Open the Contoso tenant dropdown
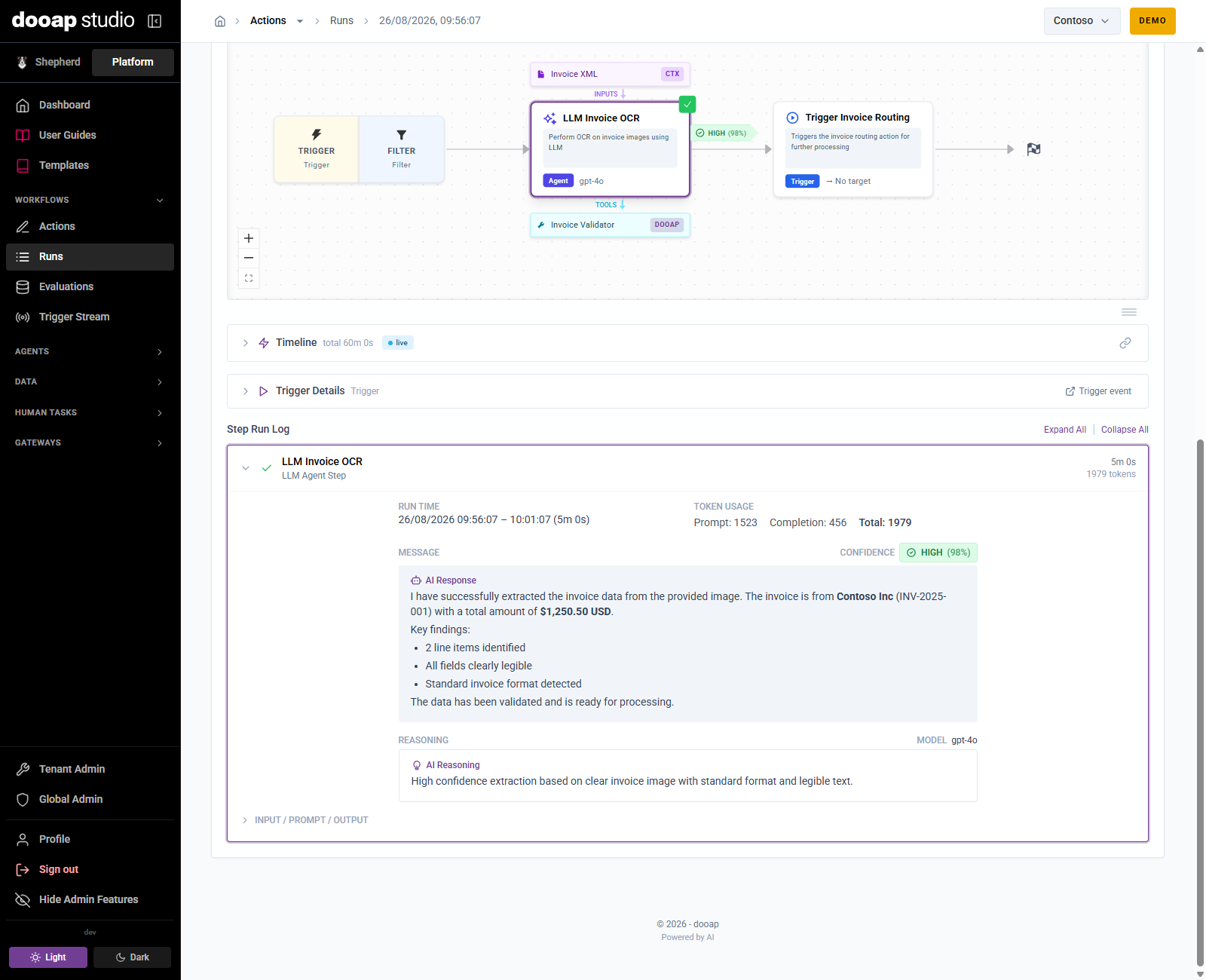The width and height of the screenshot is (1206, 980). [x=1082, y=21]
